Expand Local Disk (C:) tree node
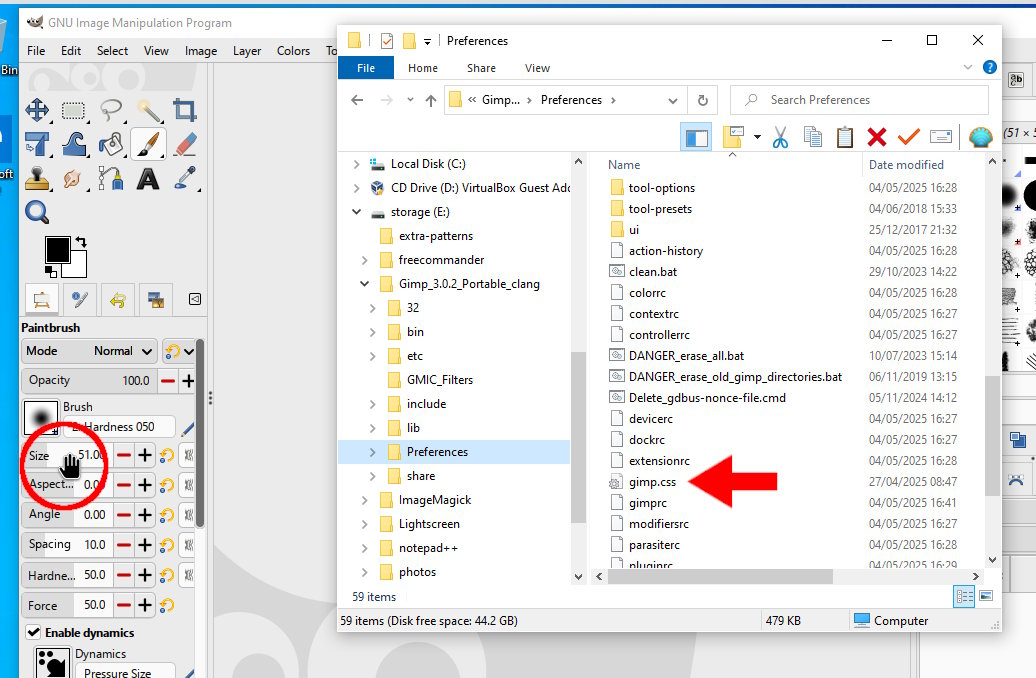1036x678 pixels. click(356, 164)
